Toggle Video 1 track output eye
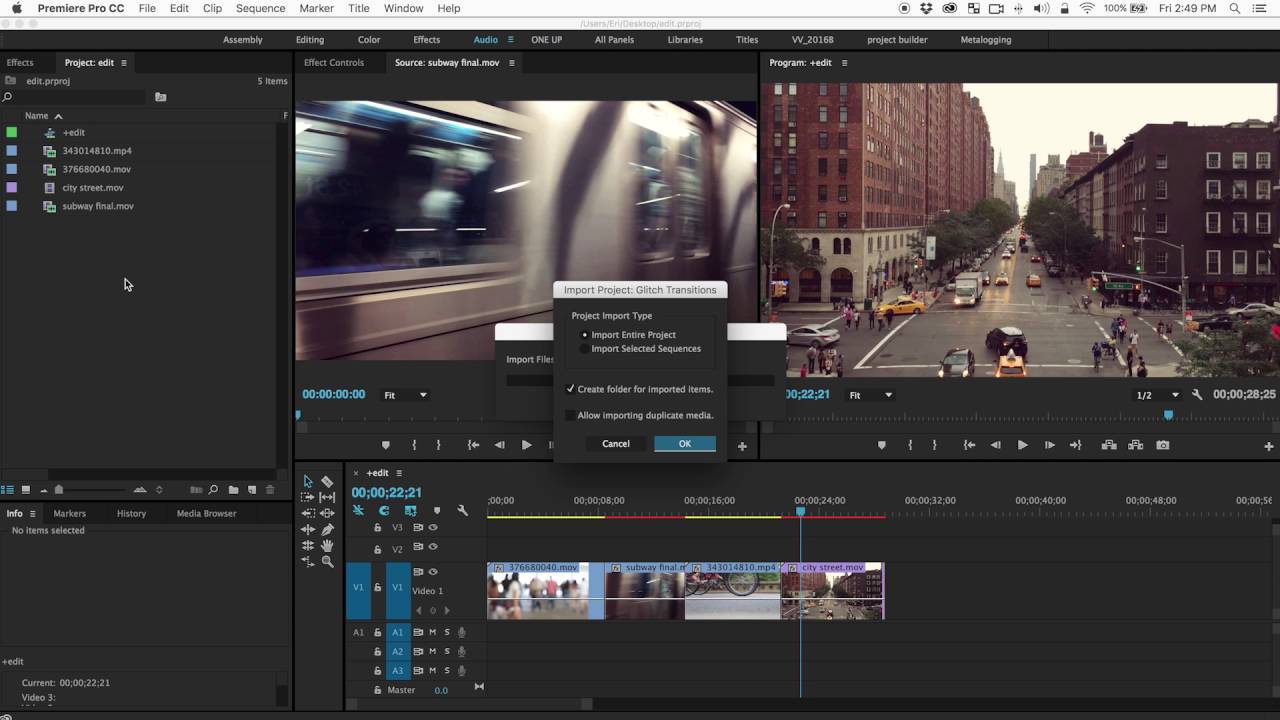Viewport: 1280px width, 720px height. click(433, 572)
